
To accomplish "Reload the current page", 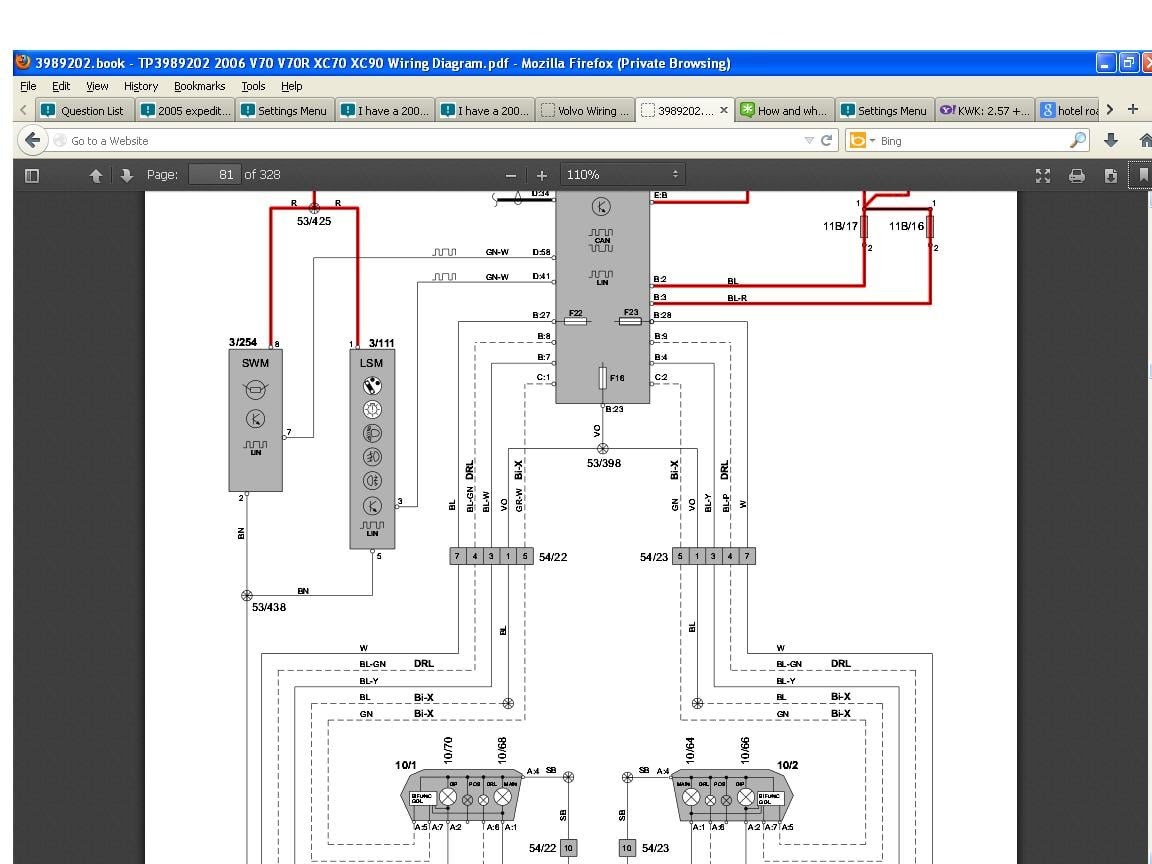I will coord(827,140).
